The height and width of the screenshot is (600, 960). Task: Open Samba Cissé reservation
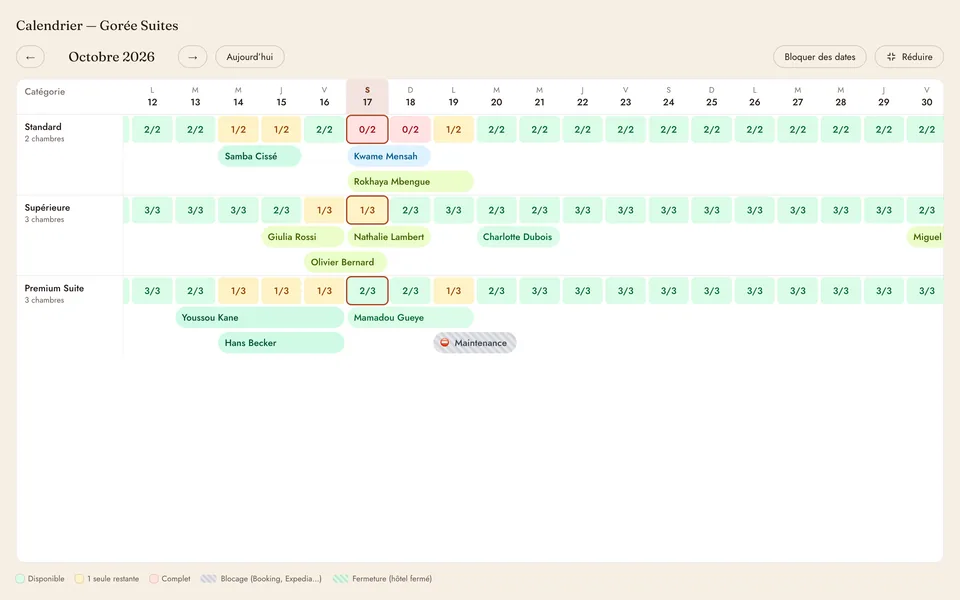coord(260,156)
